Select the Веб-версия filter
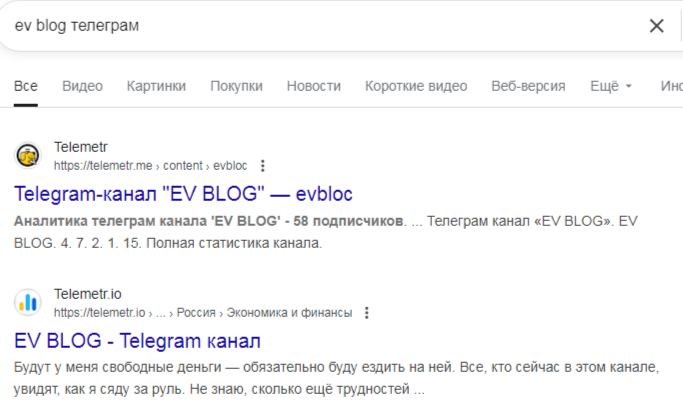 coord(528,86)
